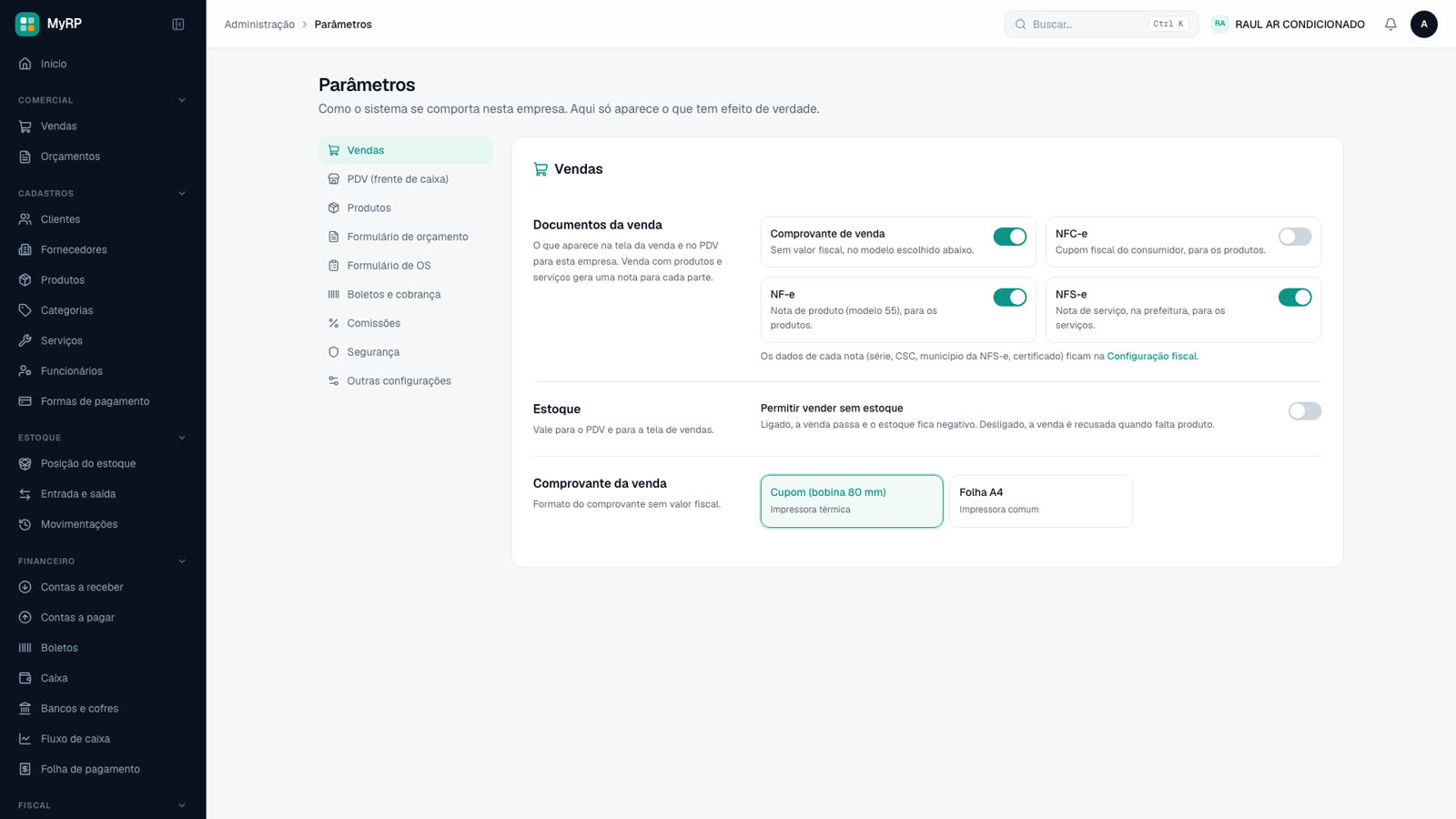Image resolution: width=1456 pixels, height=819 pixels.
Task: Click the Bancos e cofres bank icon
Action: (25, 708)
